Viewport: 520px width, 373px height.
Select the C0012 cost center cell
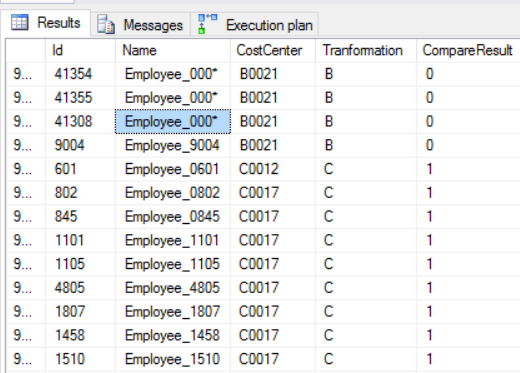coord(273,169)
